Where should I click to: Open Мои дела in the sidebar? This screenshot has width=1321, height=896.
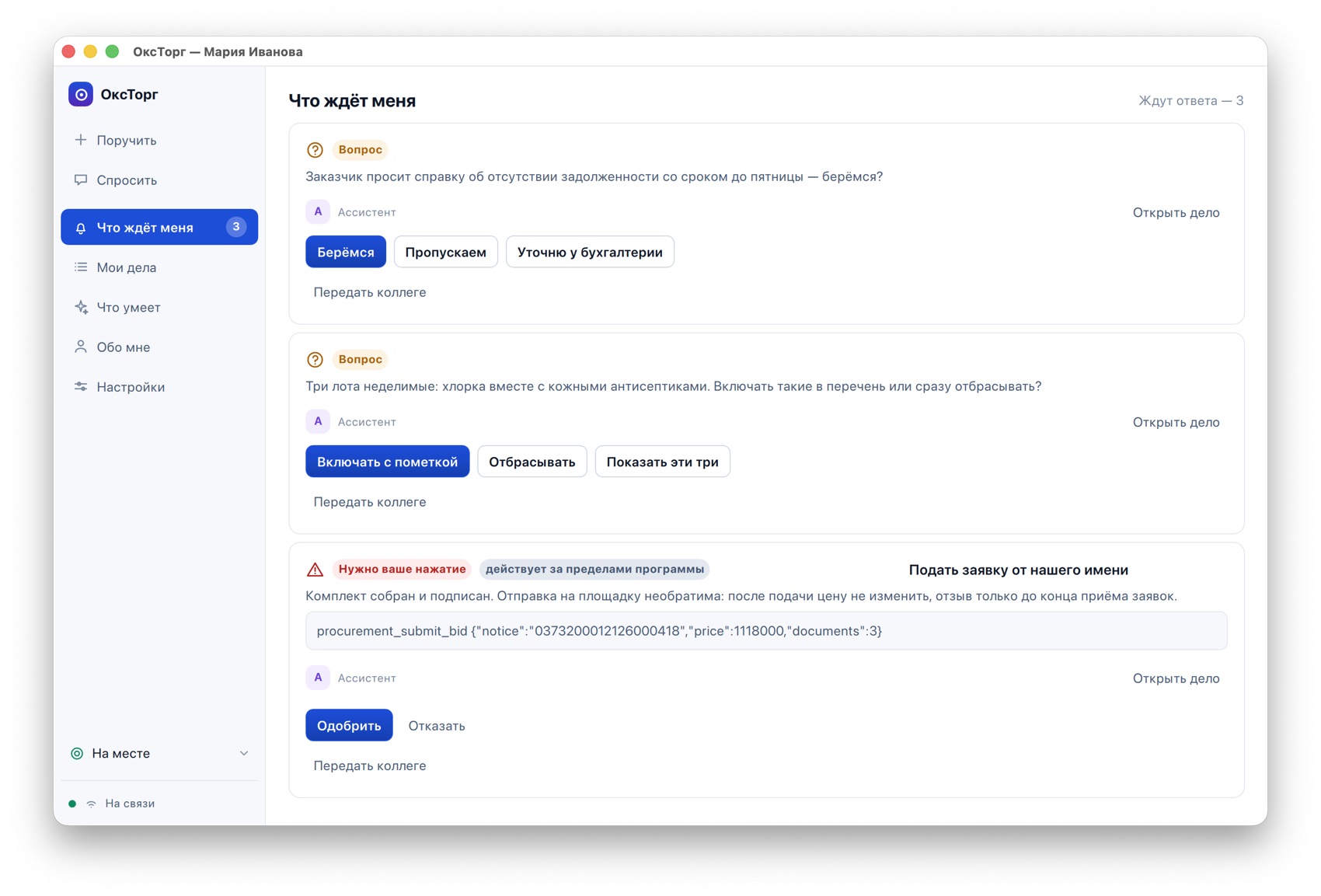(159, 267)
